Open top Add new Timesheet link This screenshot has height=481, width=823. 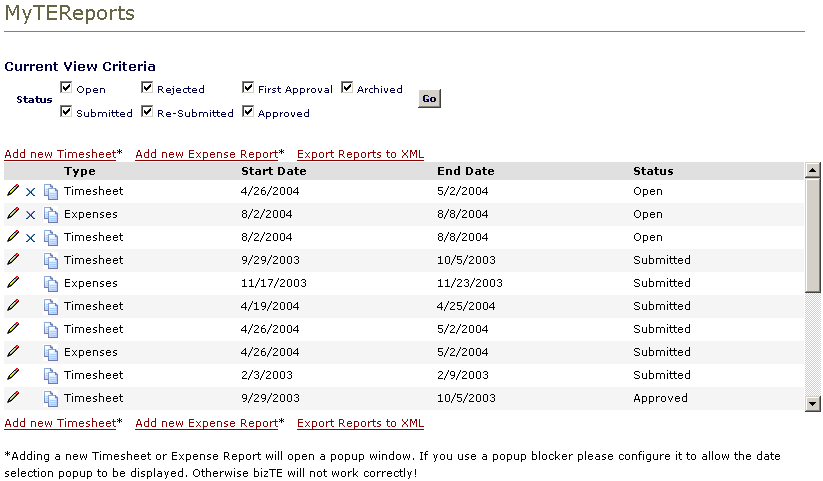[60, 154]
